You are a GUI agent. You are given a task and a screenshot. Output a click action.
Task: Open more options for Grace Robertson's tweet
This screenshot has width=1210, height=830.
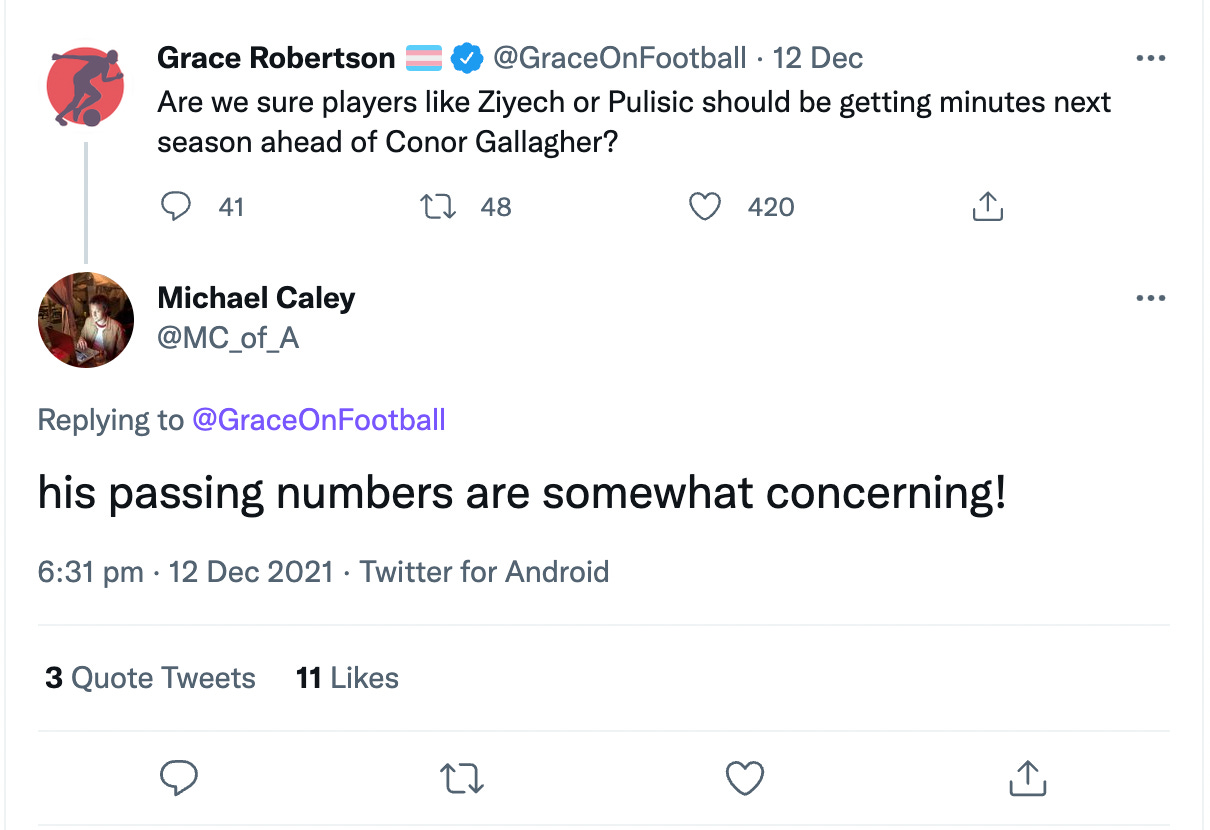tap(1151, 60)
